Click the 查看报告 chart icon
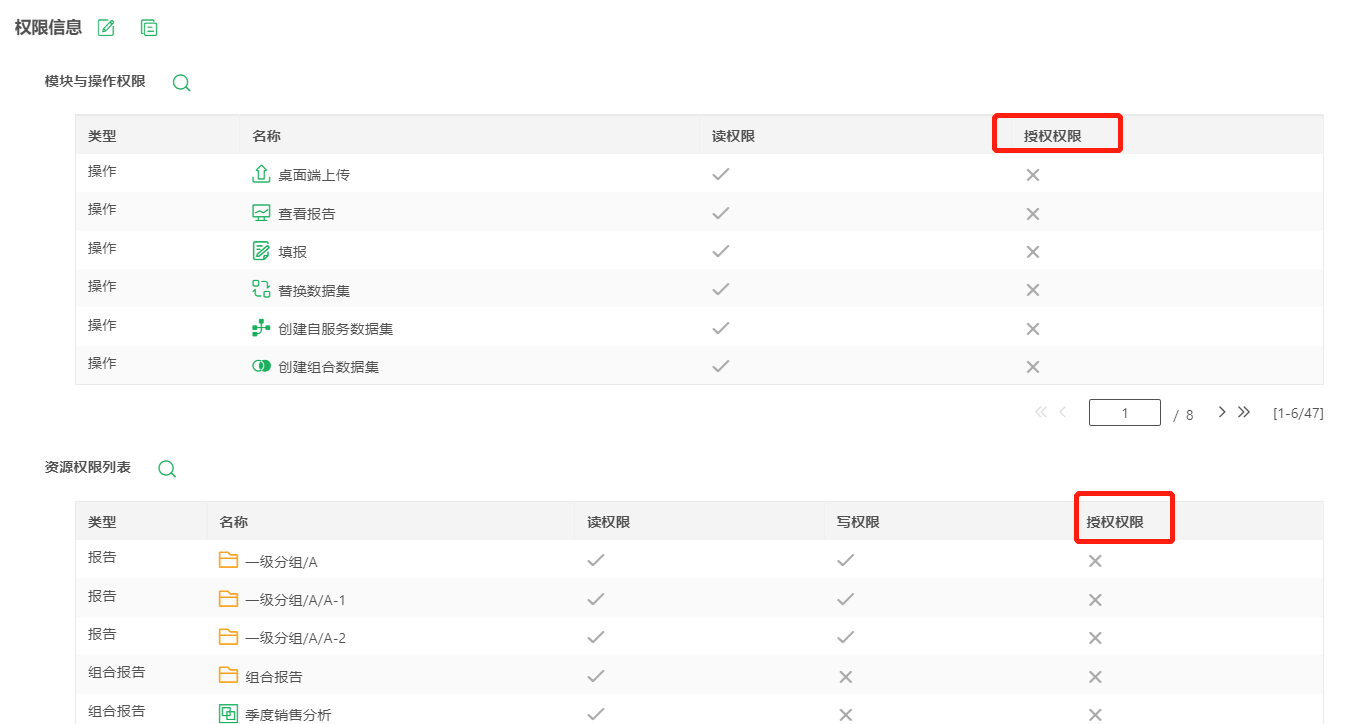This screenshot has height=724, width=1354. tap(261, 212)
